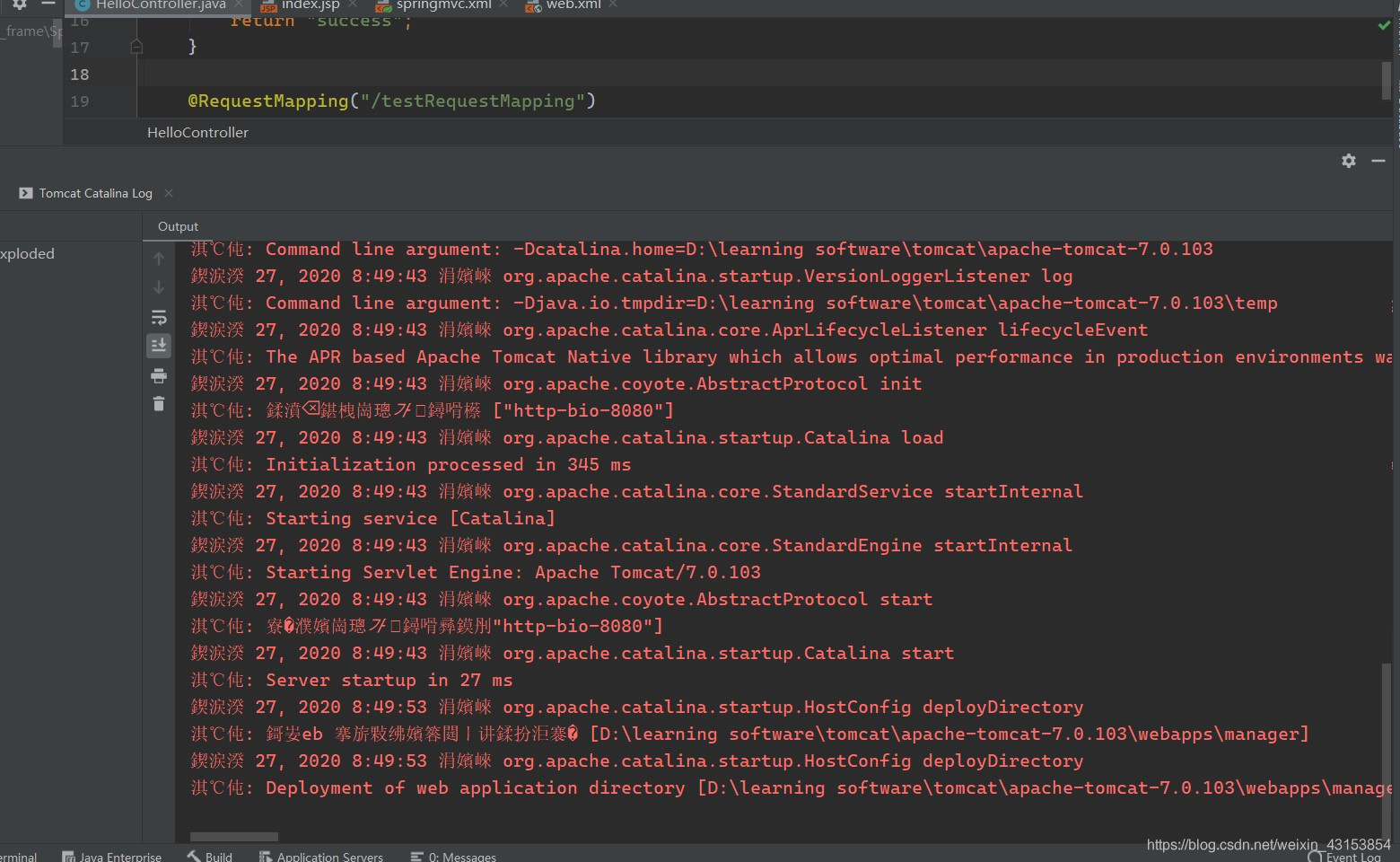Click the "Server startup in 27 ms" line

352,680
